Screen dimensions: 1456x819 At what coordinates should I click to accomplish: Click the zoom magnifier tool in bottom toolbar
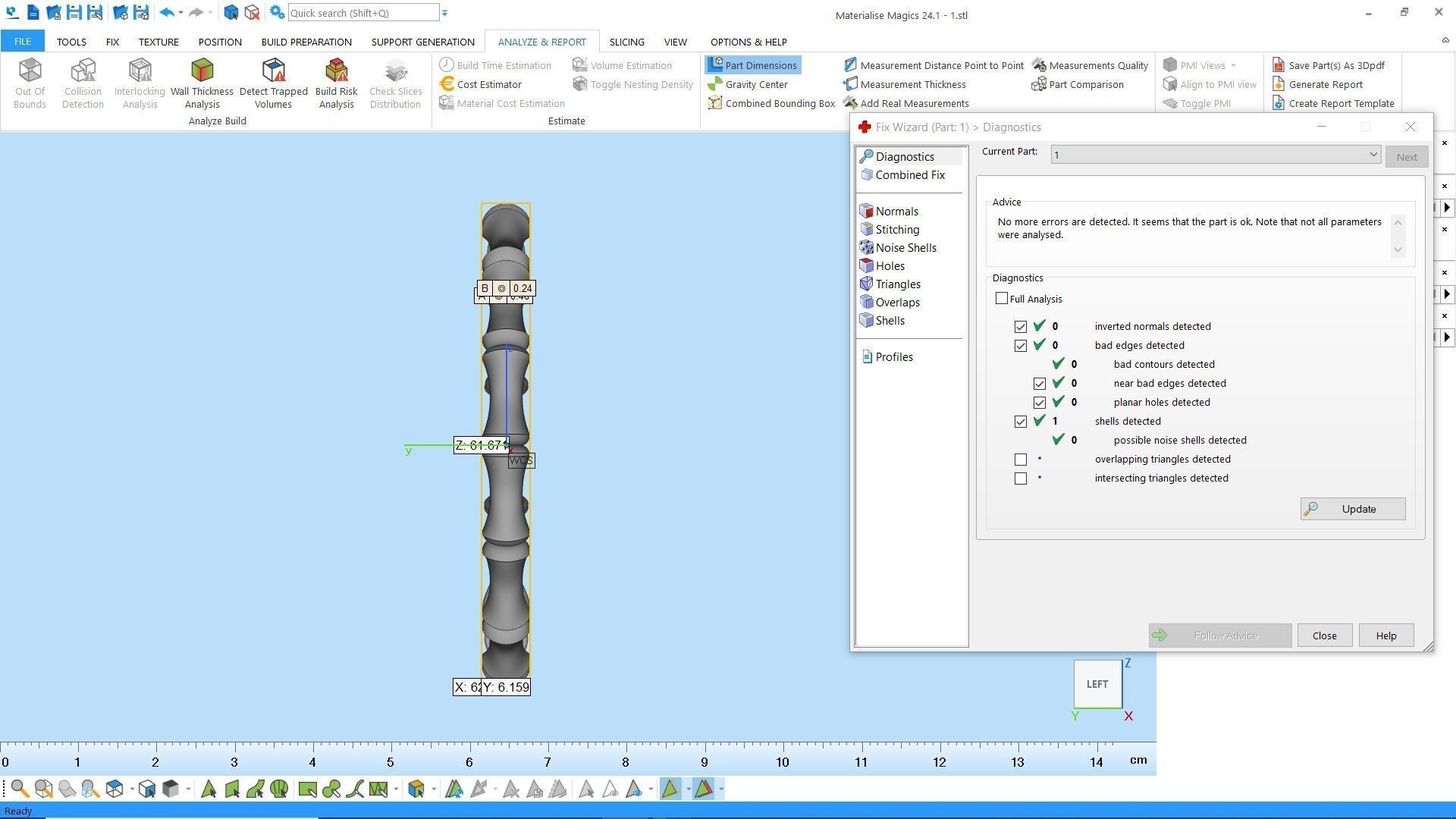(20, 789)
